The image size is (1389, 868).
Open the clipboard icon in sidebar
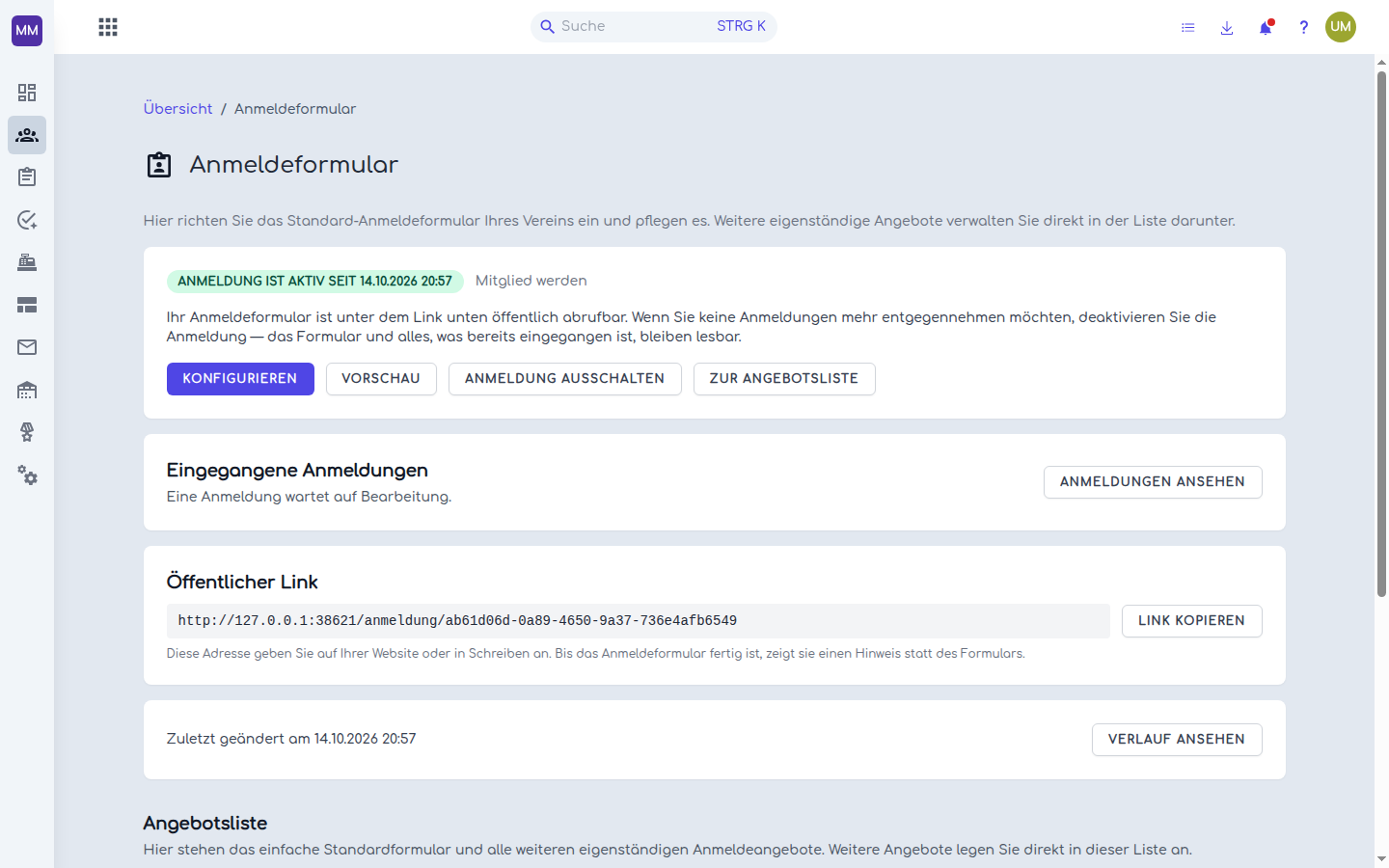point(27,177)
